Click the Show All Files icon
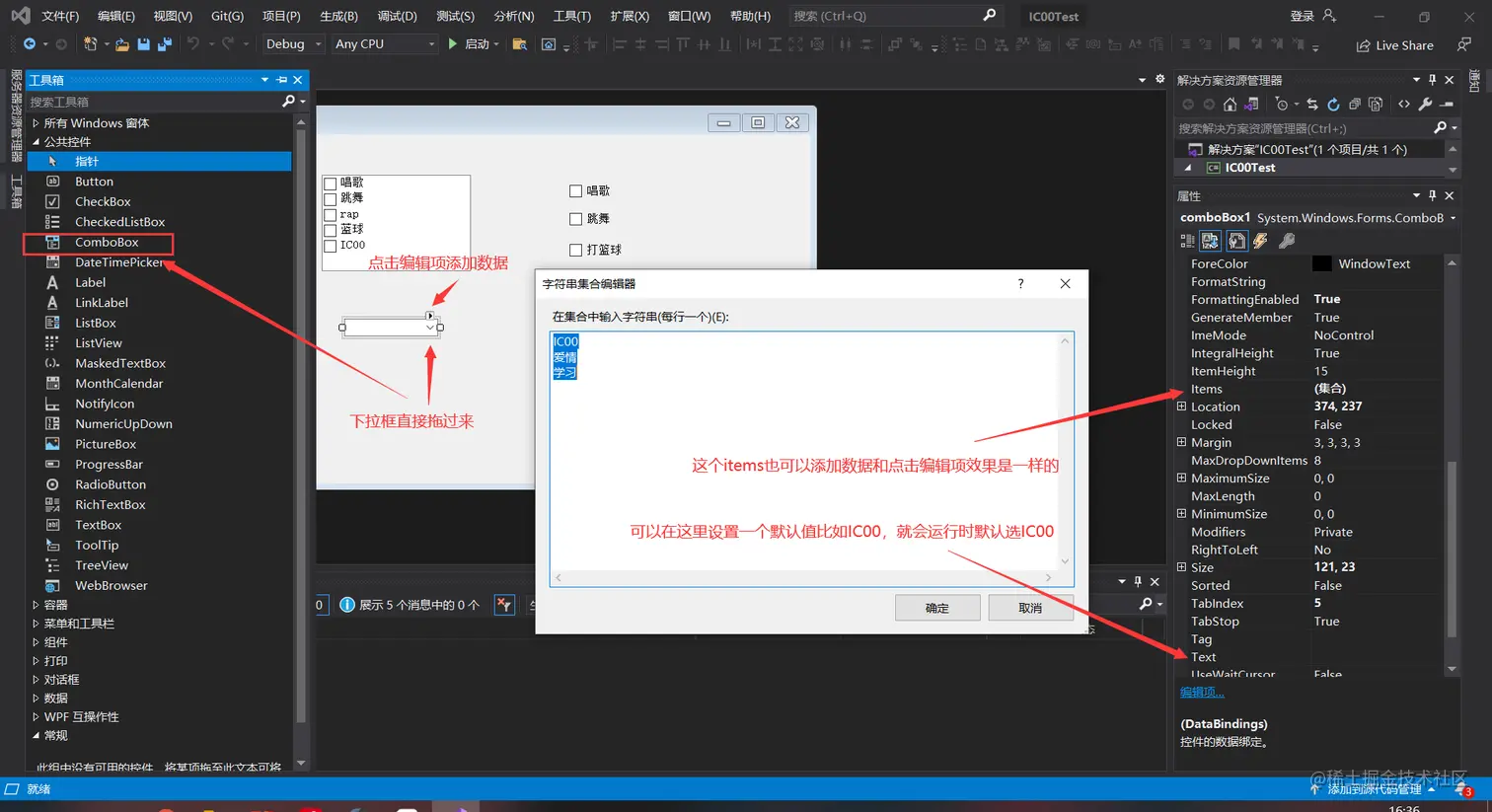1492x812 pixels. [x=1376, y=104]
